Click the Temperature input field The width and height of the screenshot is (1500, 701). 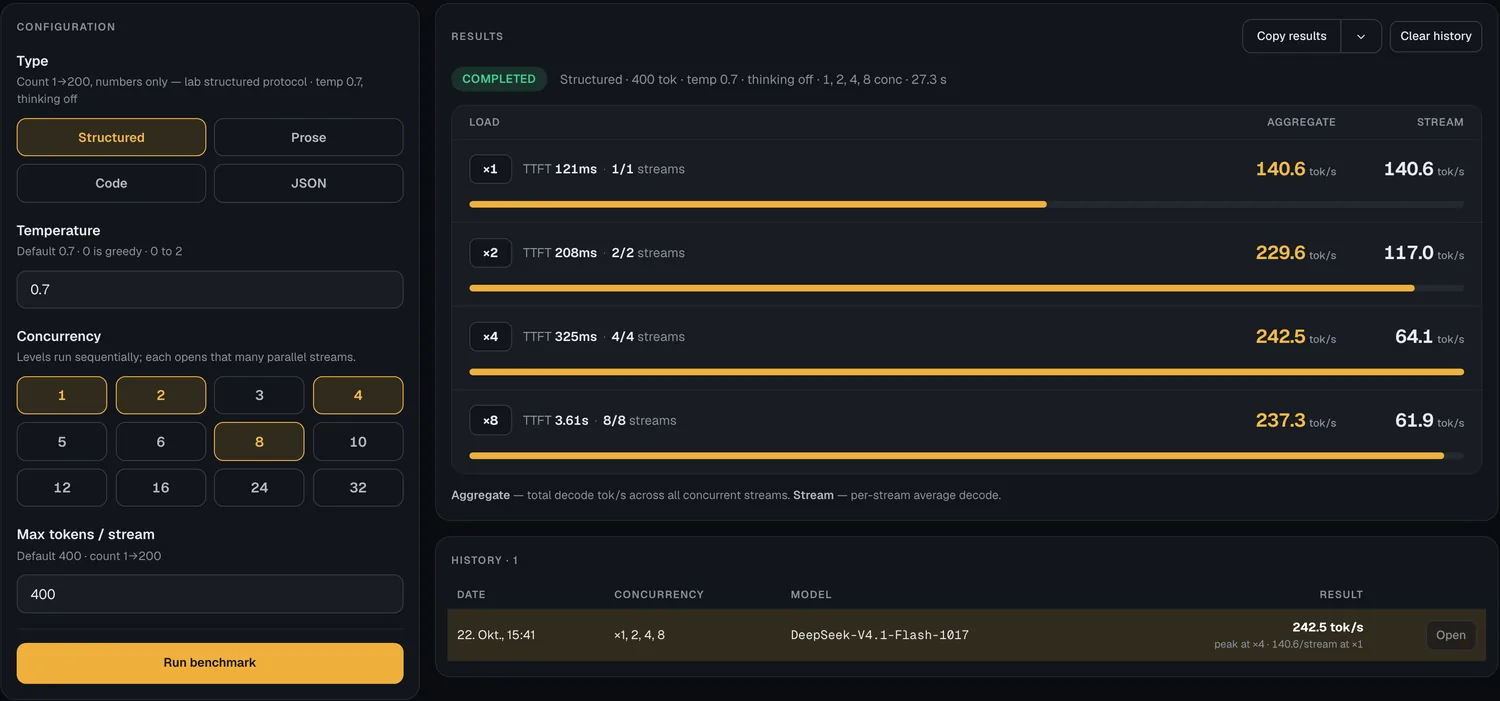[210, 289]
